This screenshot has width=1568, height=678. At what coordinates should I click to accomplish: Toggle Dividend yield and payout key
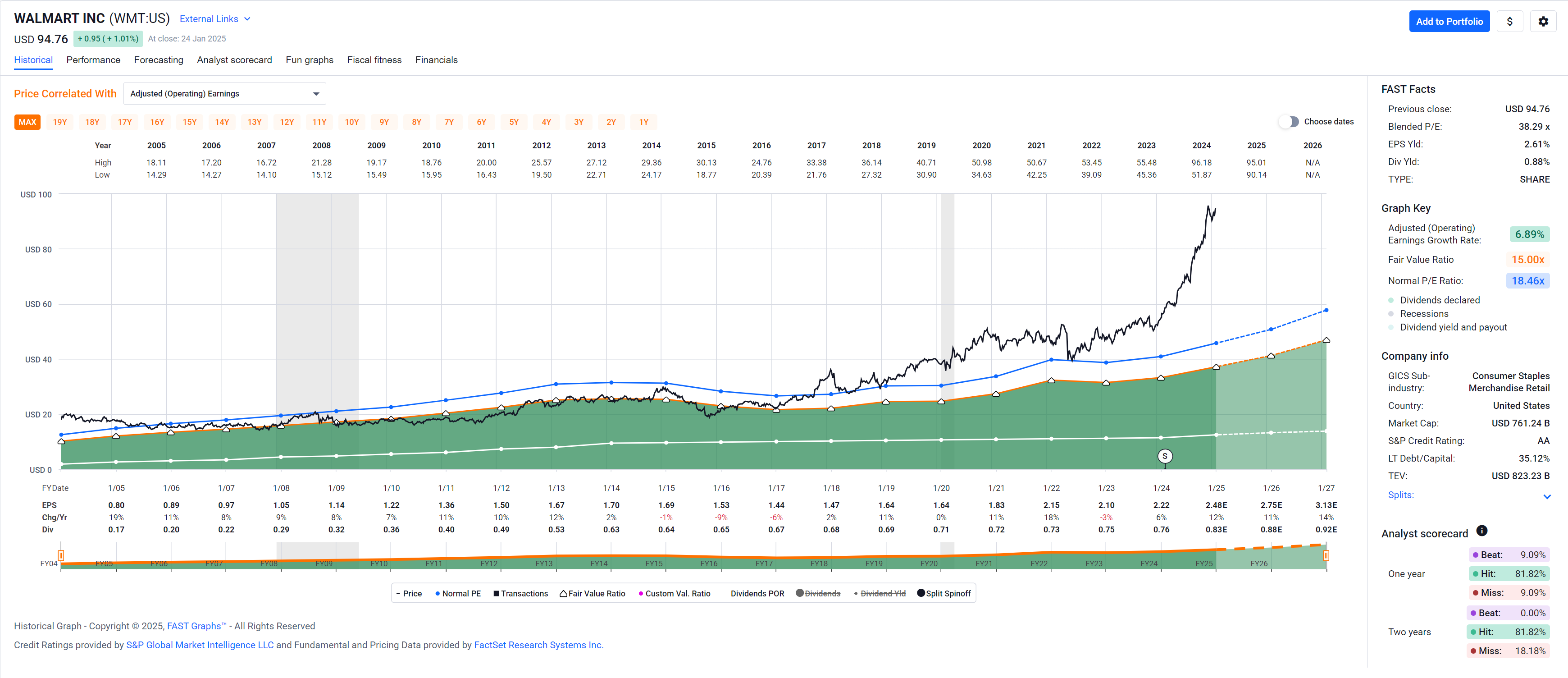tap(1448, 327)
